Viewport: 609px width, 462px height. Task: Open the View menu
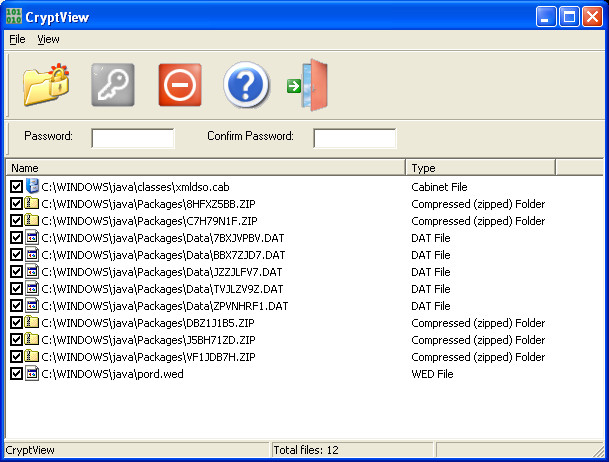coord(48,39)
